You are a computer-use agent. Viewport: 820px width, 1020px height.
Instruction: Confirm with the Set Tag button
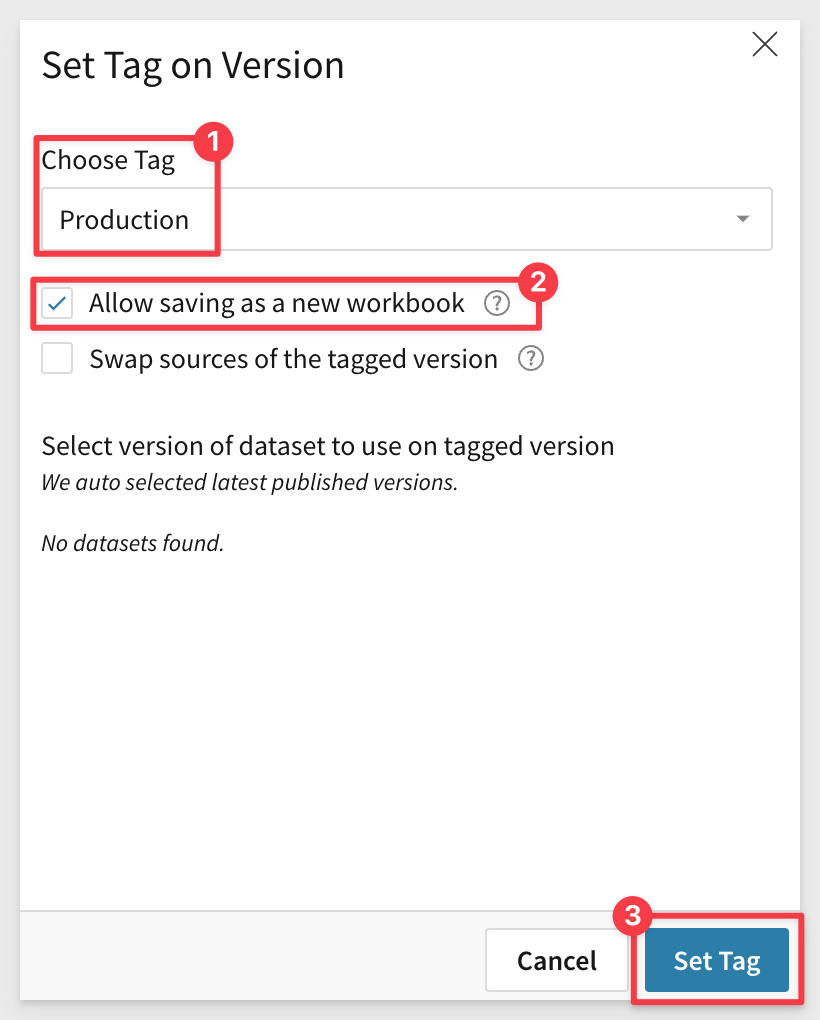coord(717,961)
